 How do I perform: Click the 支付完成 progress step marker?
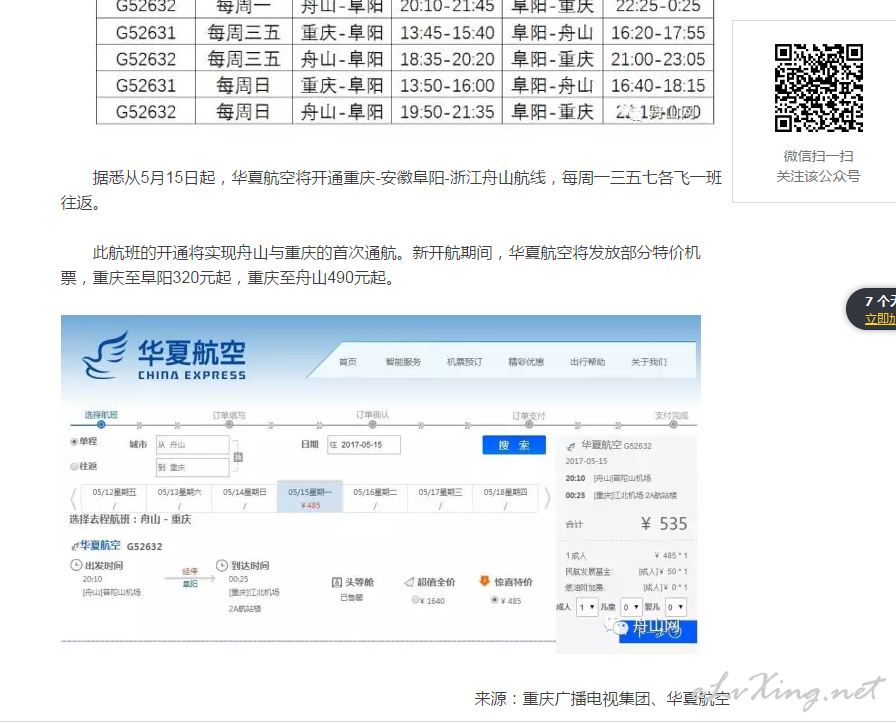click(673, 425)
